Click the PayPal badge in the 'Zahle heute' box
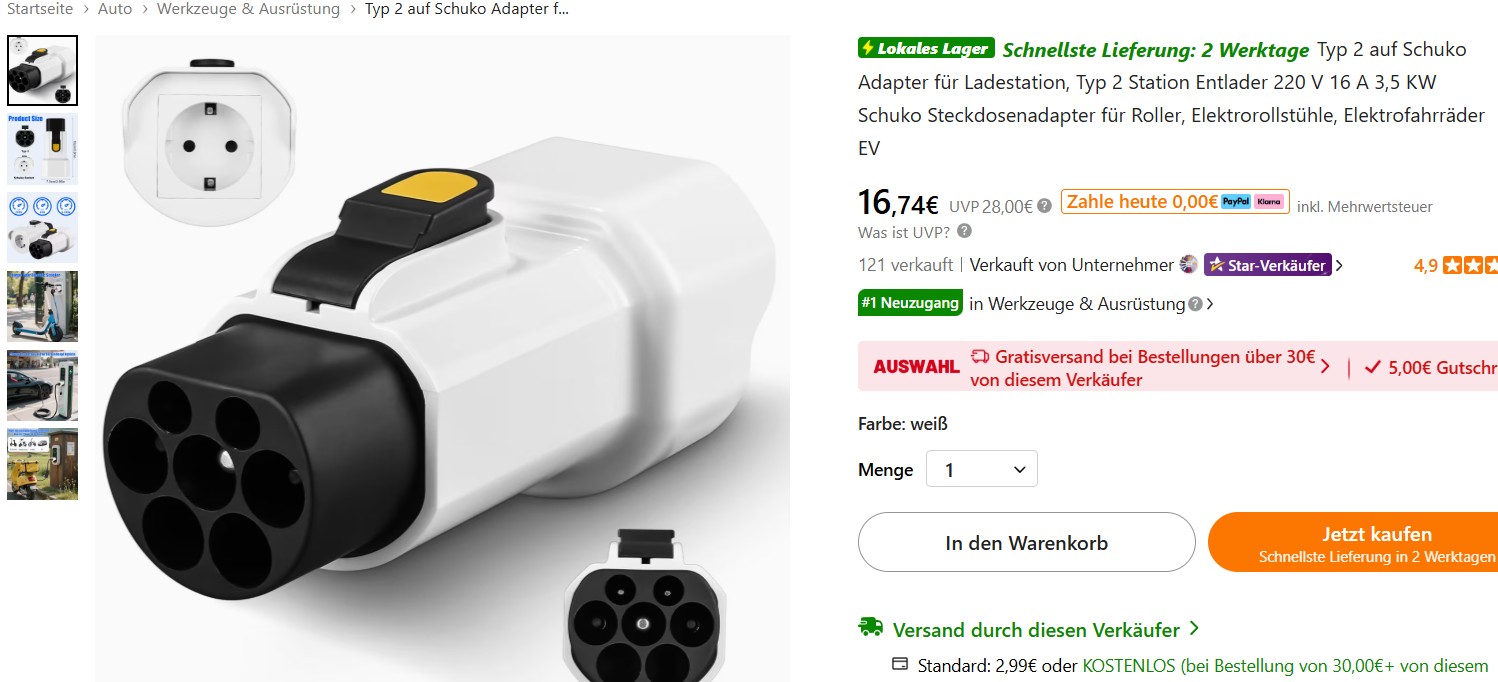The height and width of the screenshot is (682, 1498). [1236, 201]
